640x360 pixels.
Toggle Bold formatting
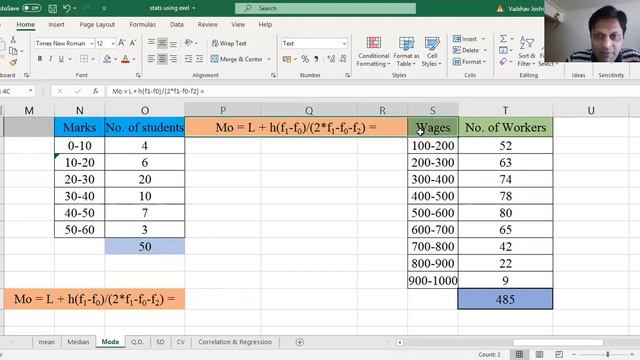coord(40,59)
